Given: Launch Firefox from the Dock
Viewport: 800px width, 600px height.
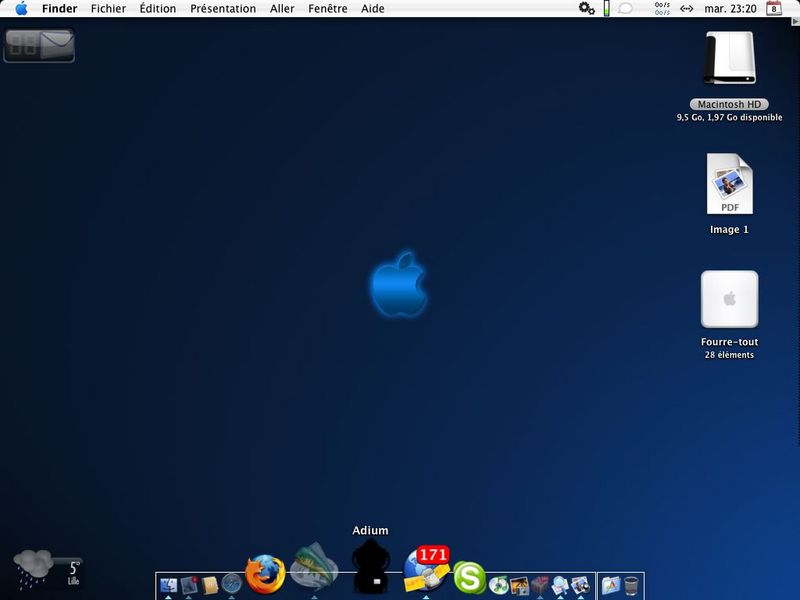Looking at the screenshot, I should [x=265, y=574].
